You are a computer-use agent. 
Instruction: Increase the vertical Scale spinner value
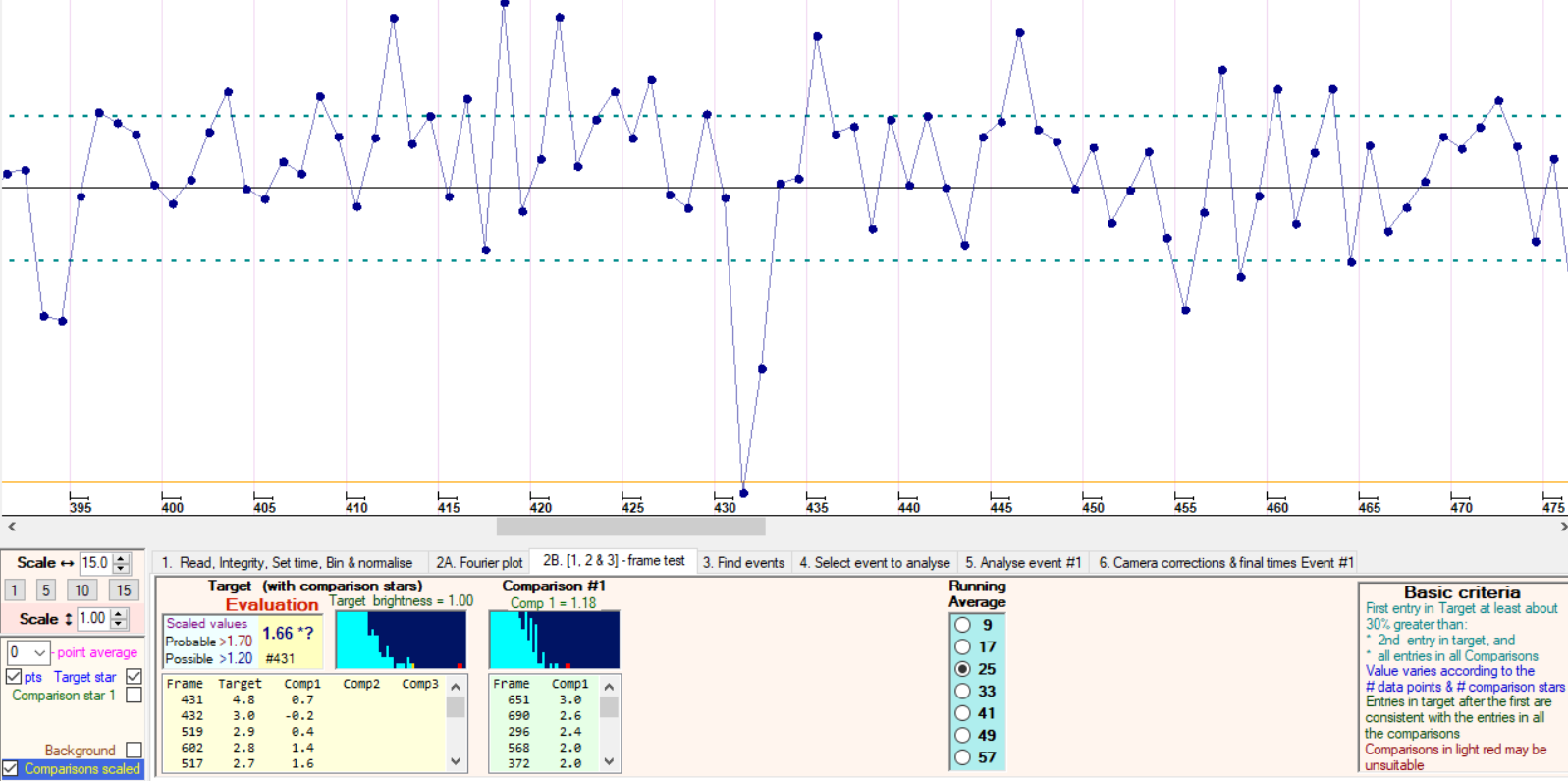[x=119, y=614]
